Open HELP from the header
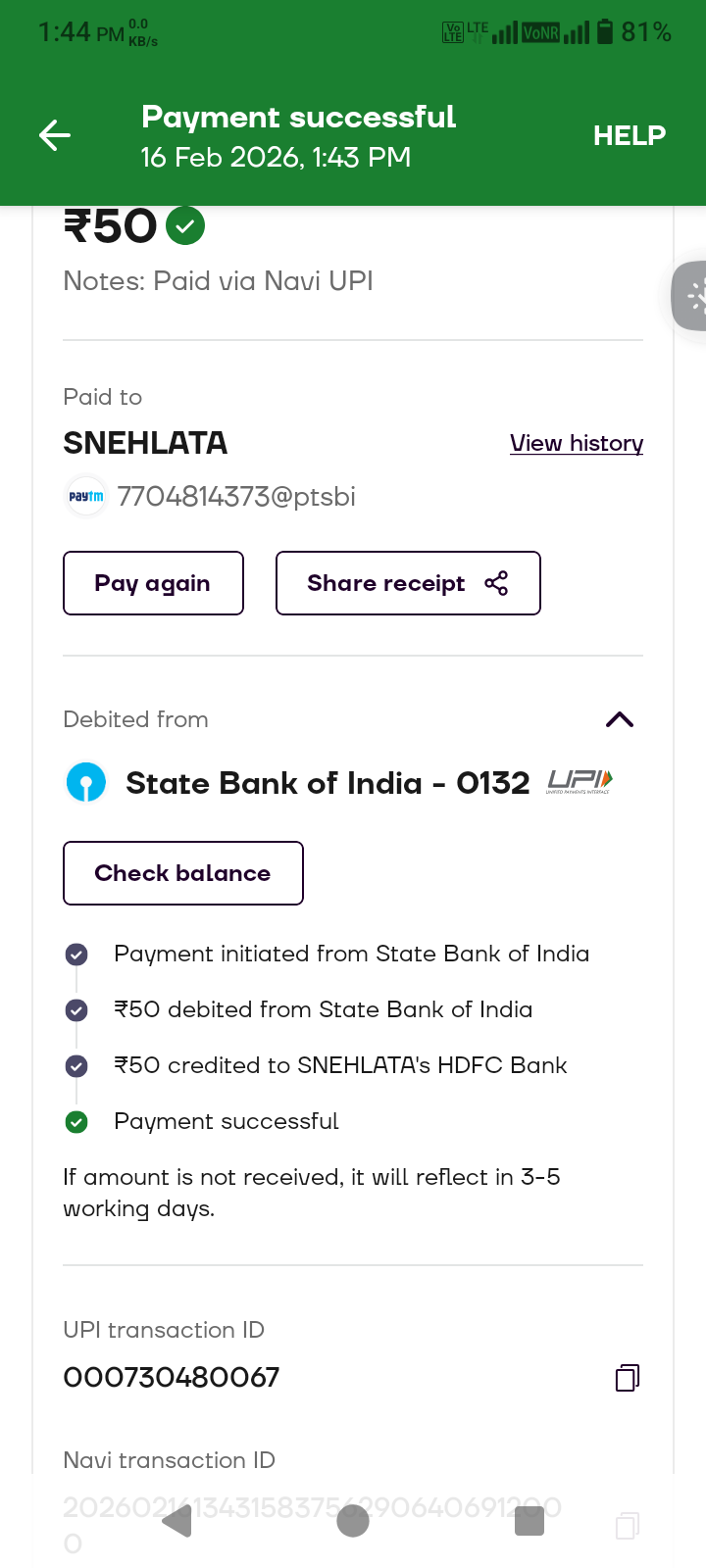 pos(629,135)
